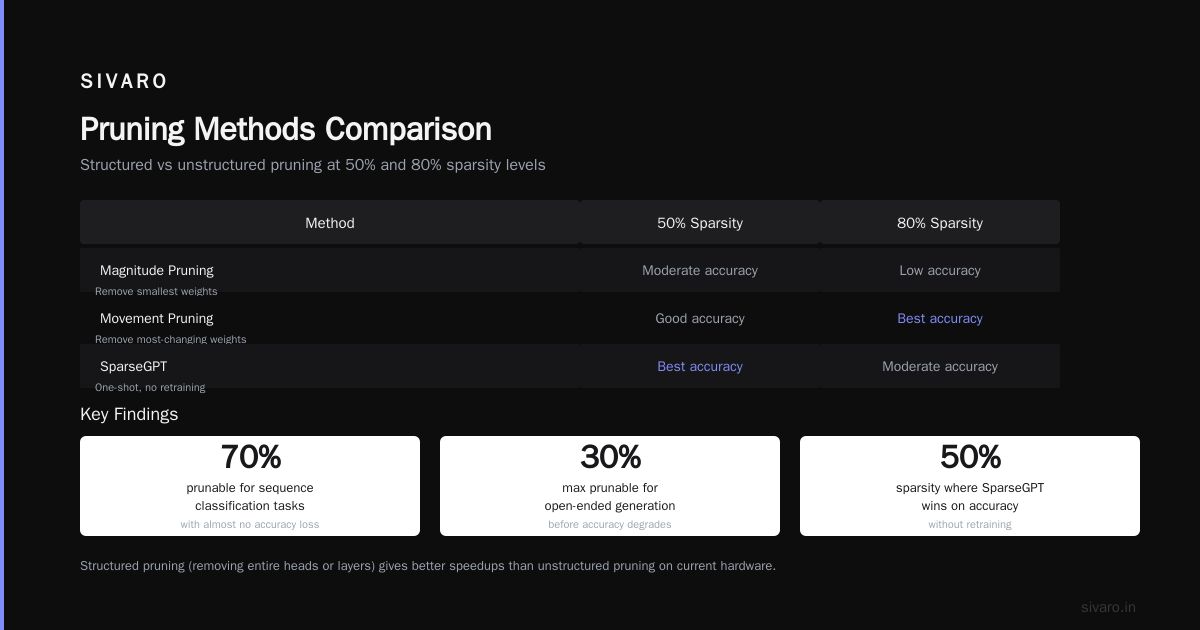Open the 50% sparsity SparseGPT card
1200x630 pixels.
[x=970, y=486]
